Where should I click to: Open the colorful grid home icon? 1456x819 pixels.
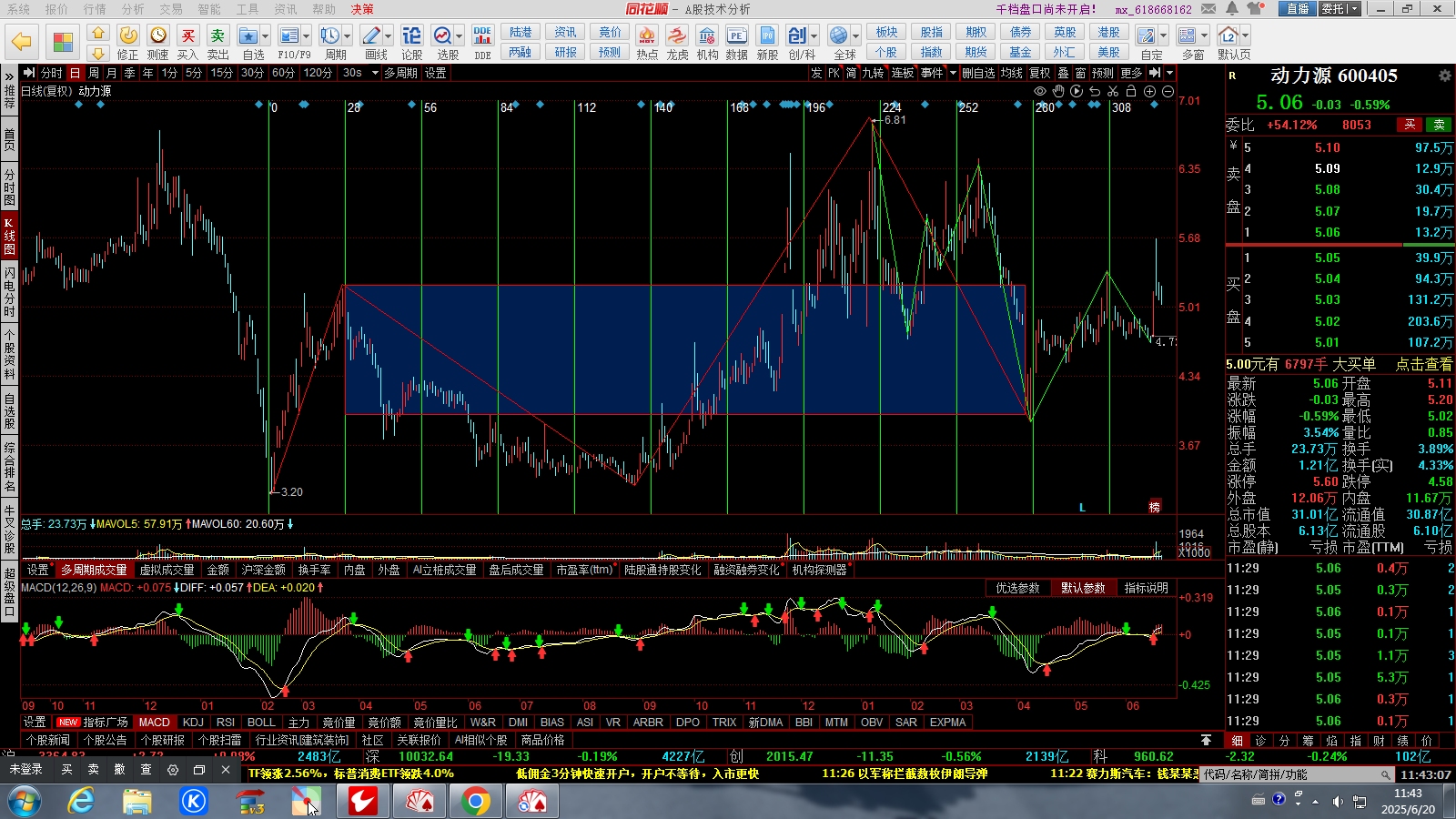tap(63, 42)
